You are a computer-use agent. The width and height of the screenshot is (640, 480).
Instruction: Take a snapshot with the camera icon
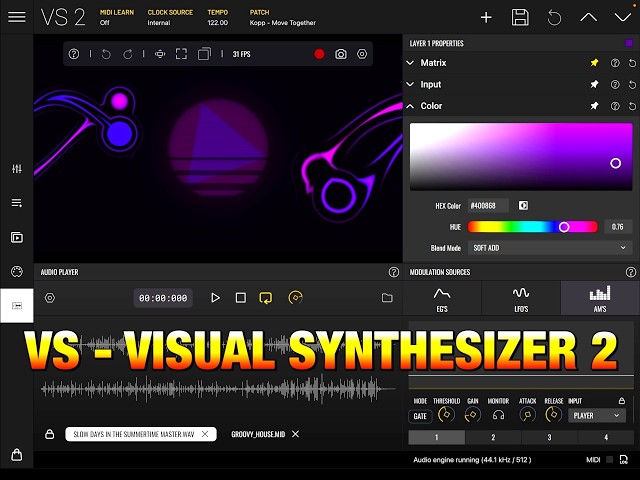point(341,54)
